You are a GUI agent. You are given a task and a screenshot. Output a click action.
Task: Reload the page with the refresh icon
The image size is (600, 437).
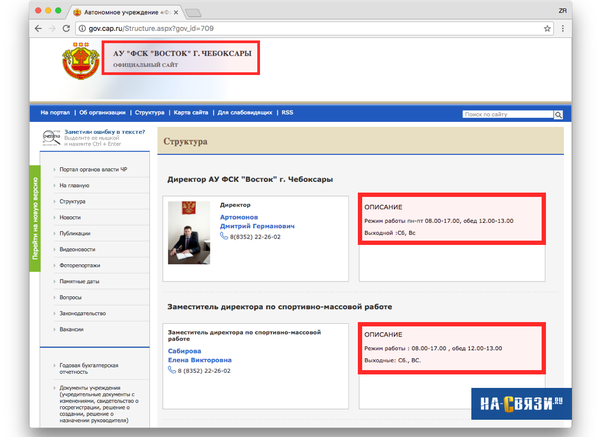tap(67, 29)
